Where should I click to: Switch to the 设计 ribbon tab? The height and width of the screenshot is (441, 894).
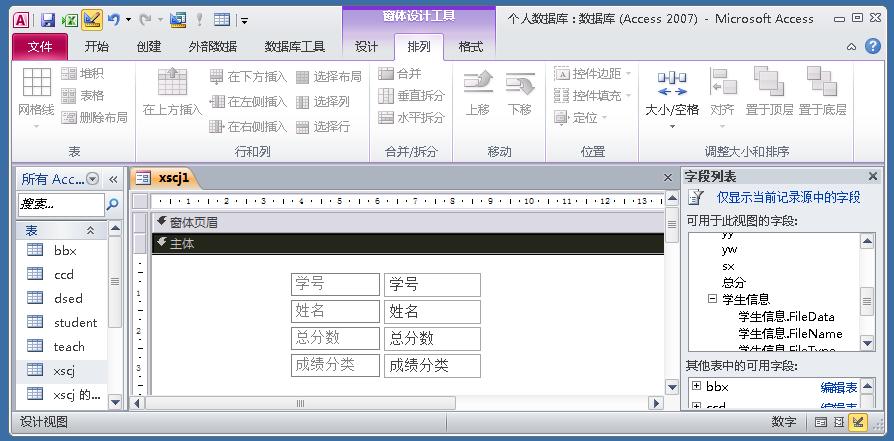(366, 47)
